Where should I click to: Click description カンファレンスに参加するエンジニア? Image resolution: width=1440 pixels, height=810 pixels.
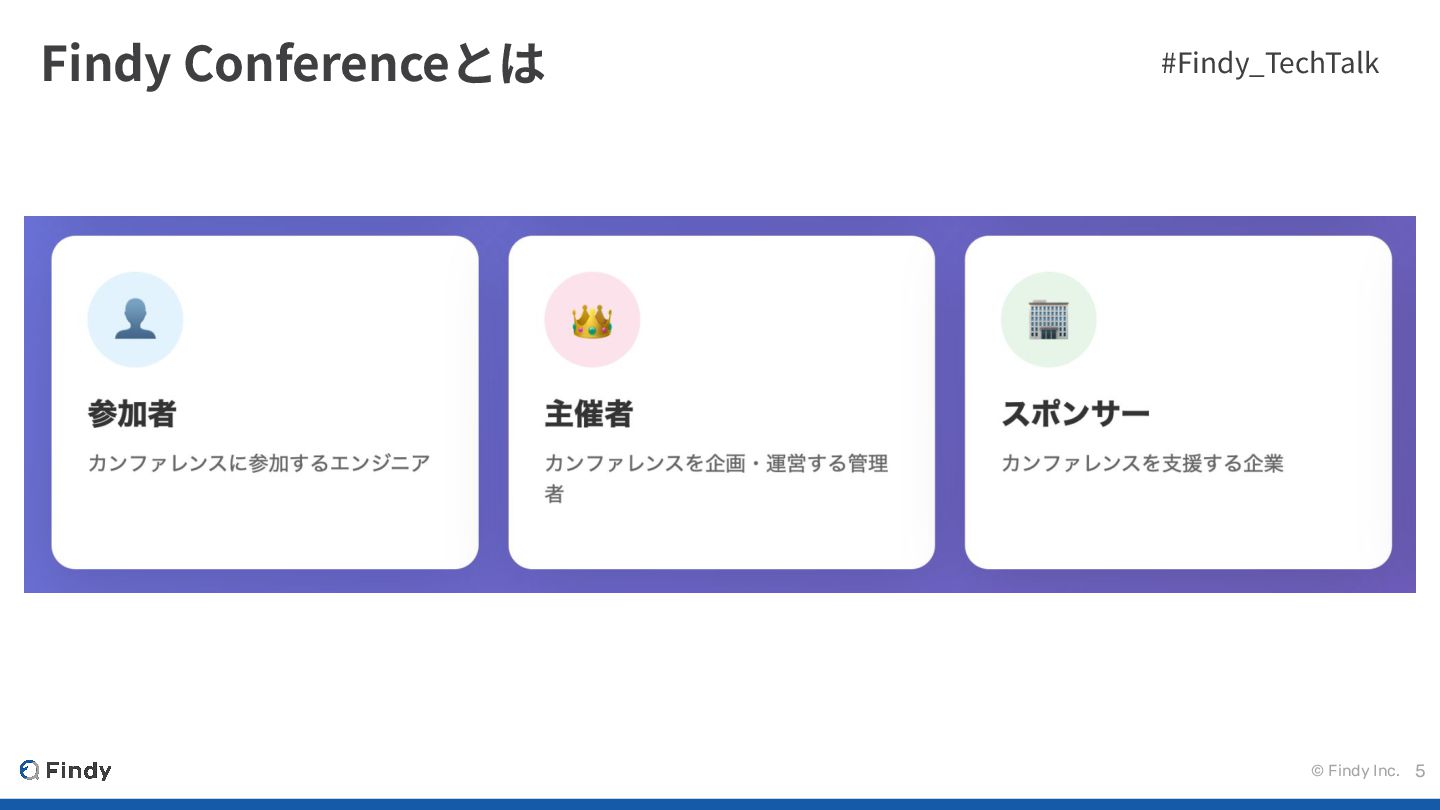(x=259, y=463)
